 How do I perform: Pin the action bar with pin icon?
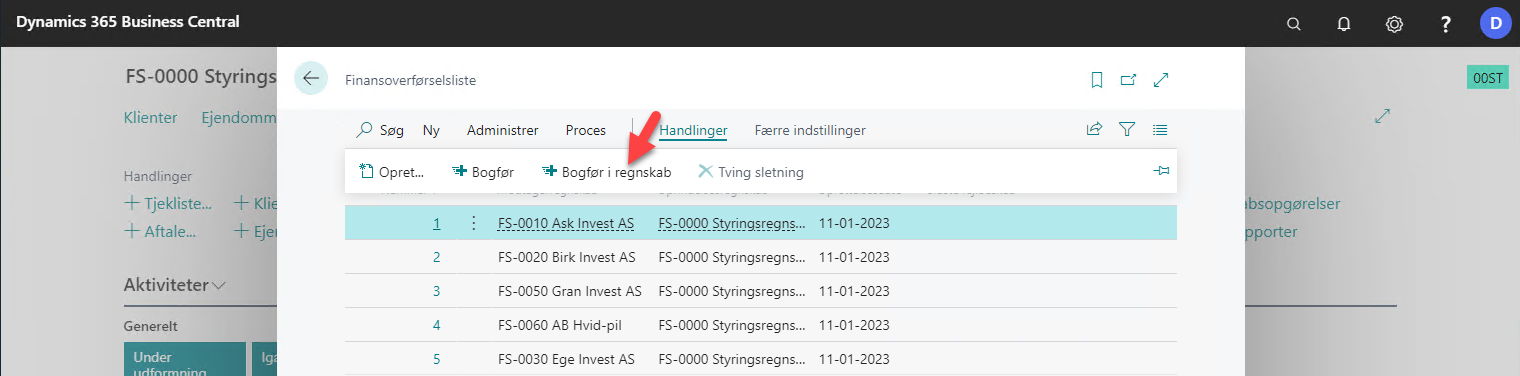pos(1161,172)
